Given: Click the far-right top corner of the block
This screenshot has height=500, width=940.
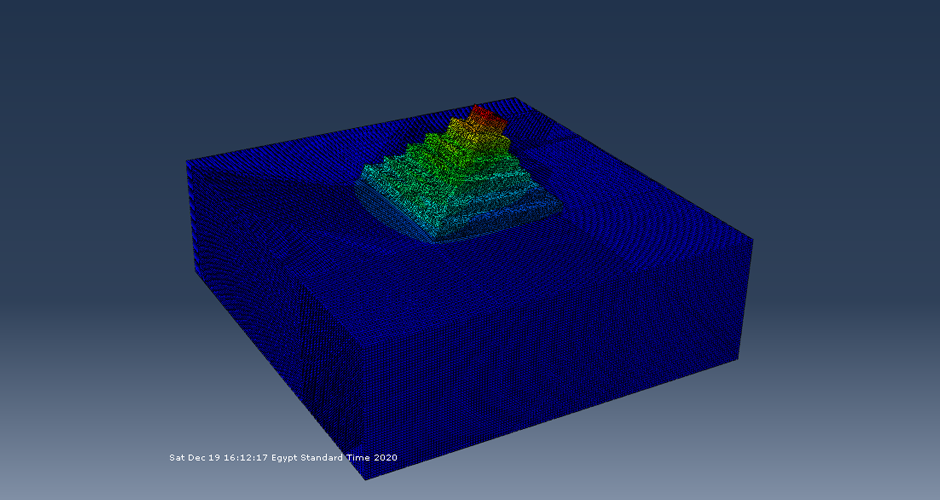Looking at the screenshot, I should pyautogui.click(x=751, y=238).
